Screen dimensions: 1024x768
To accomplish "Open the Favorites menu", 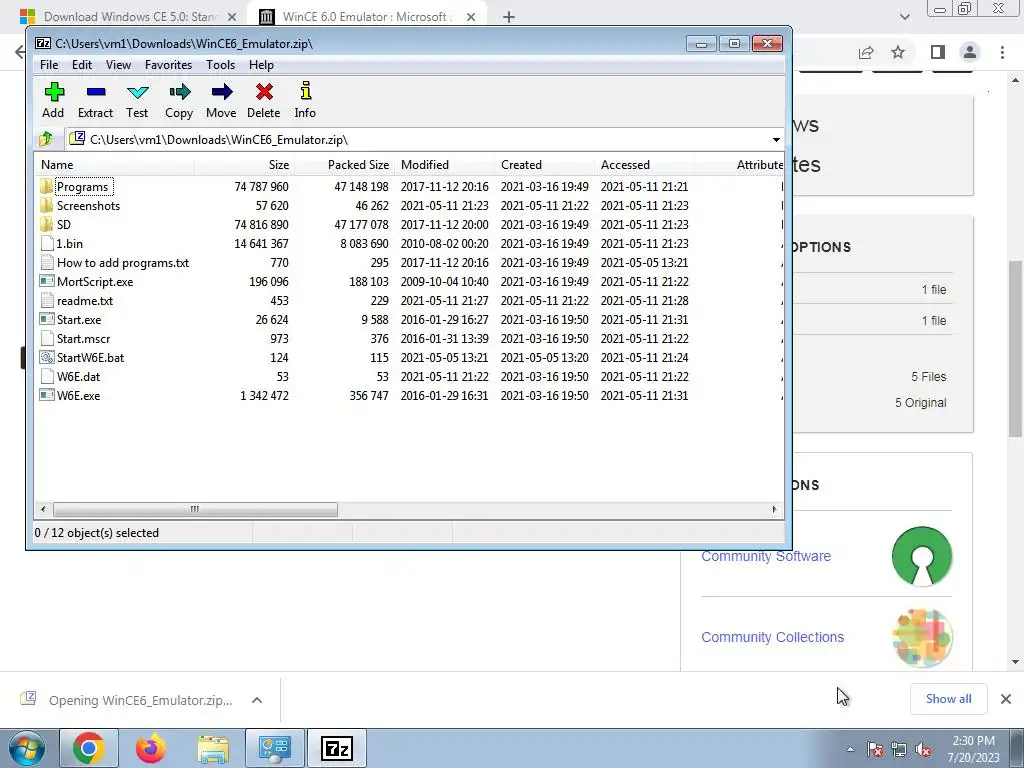I will (x=168, y=65).
